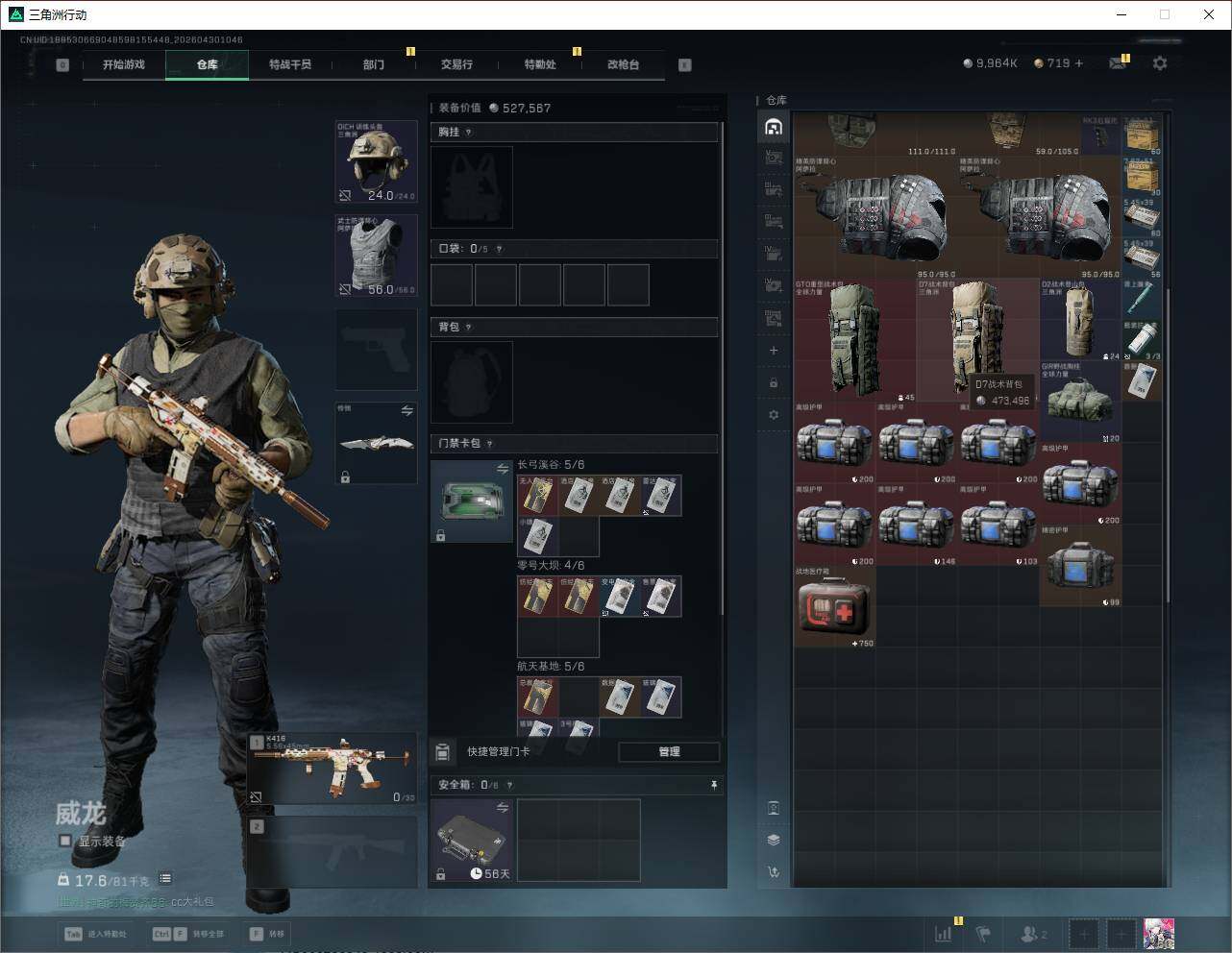Click the 快捷管理门卡 clipboard icon
This screenshot has height=953, width=1232.
[442, 752]
